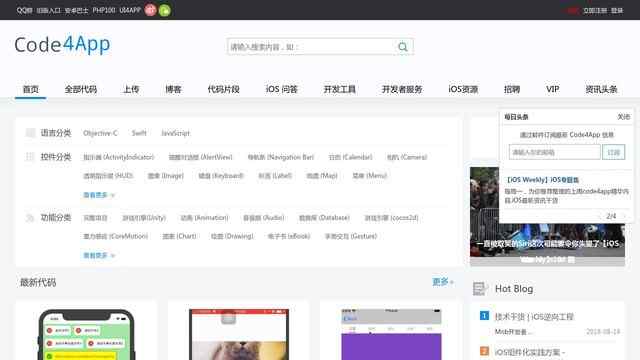Open the Navigation Bar category

pyautogui.click(x=281, y=157)
